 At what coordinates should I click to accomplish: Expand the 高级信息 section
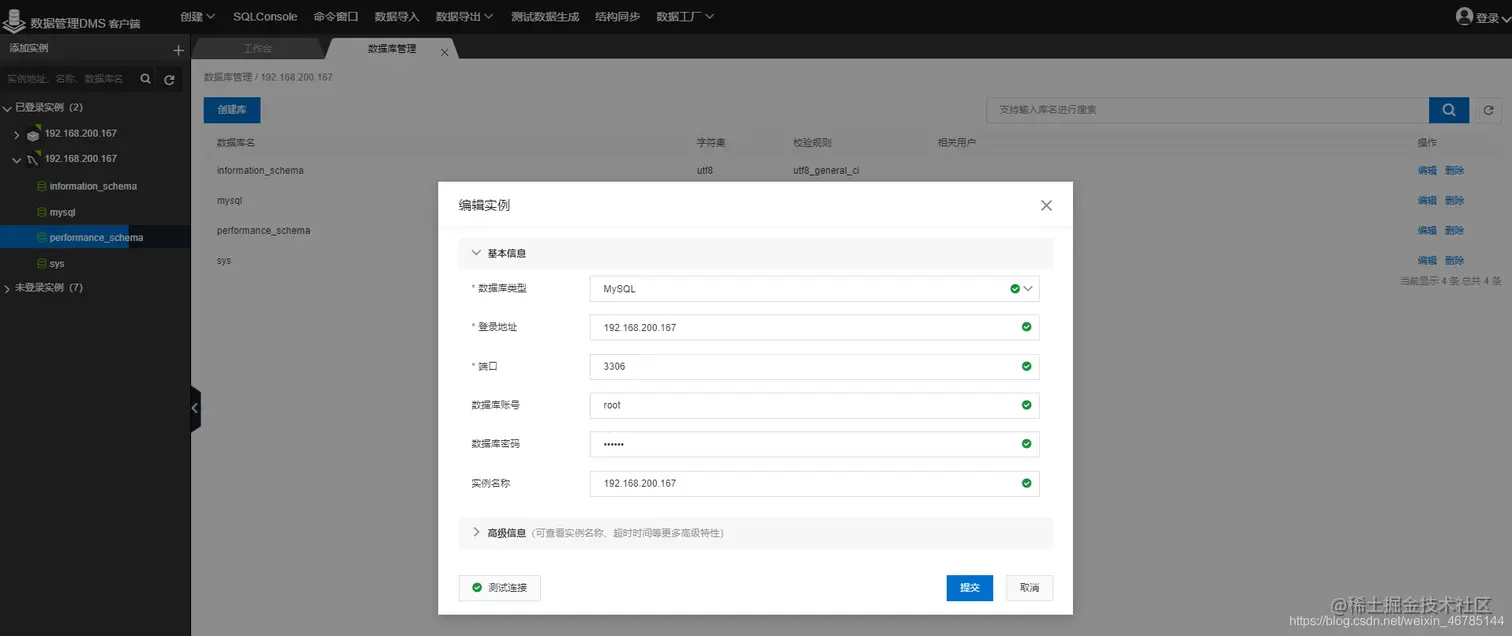476,533
